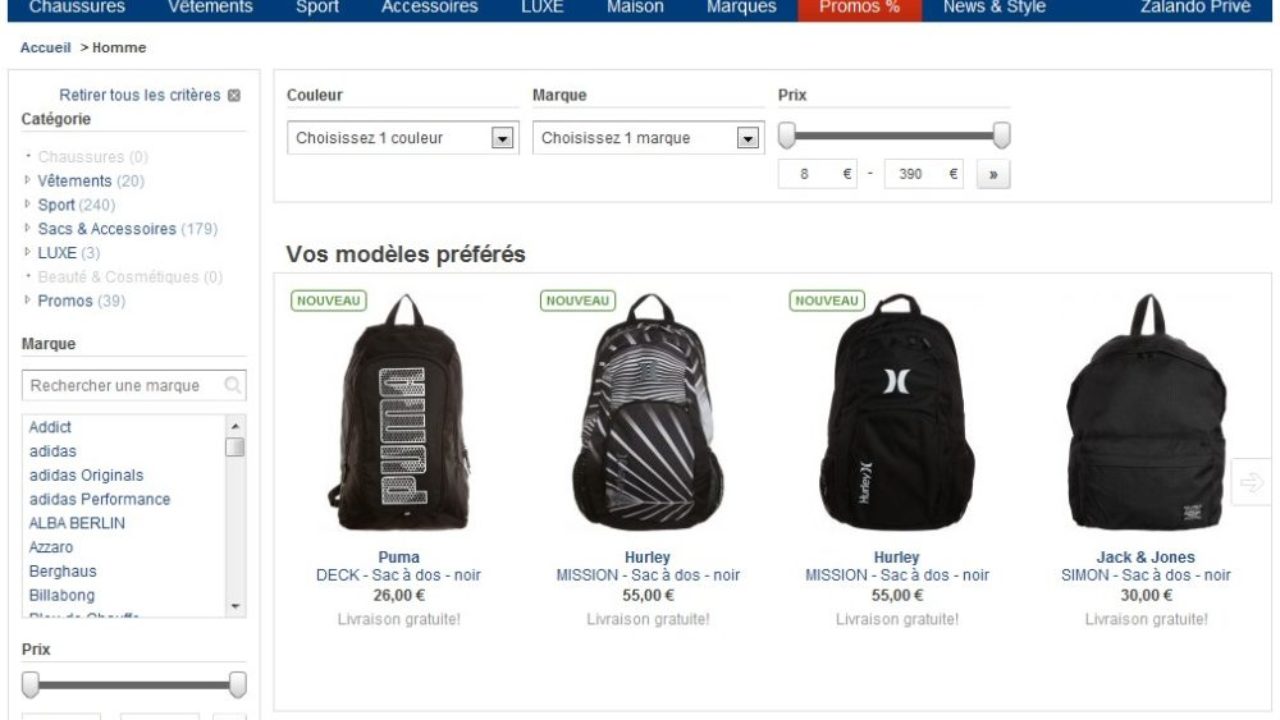
Task: Open the Marque dropdown arrow
Action: (x=748, y=138)
